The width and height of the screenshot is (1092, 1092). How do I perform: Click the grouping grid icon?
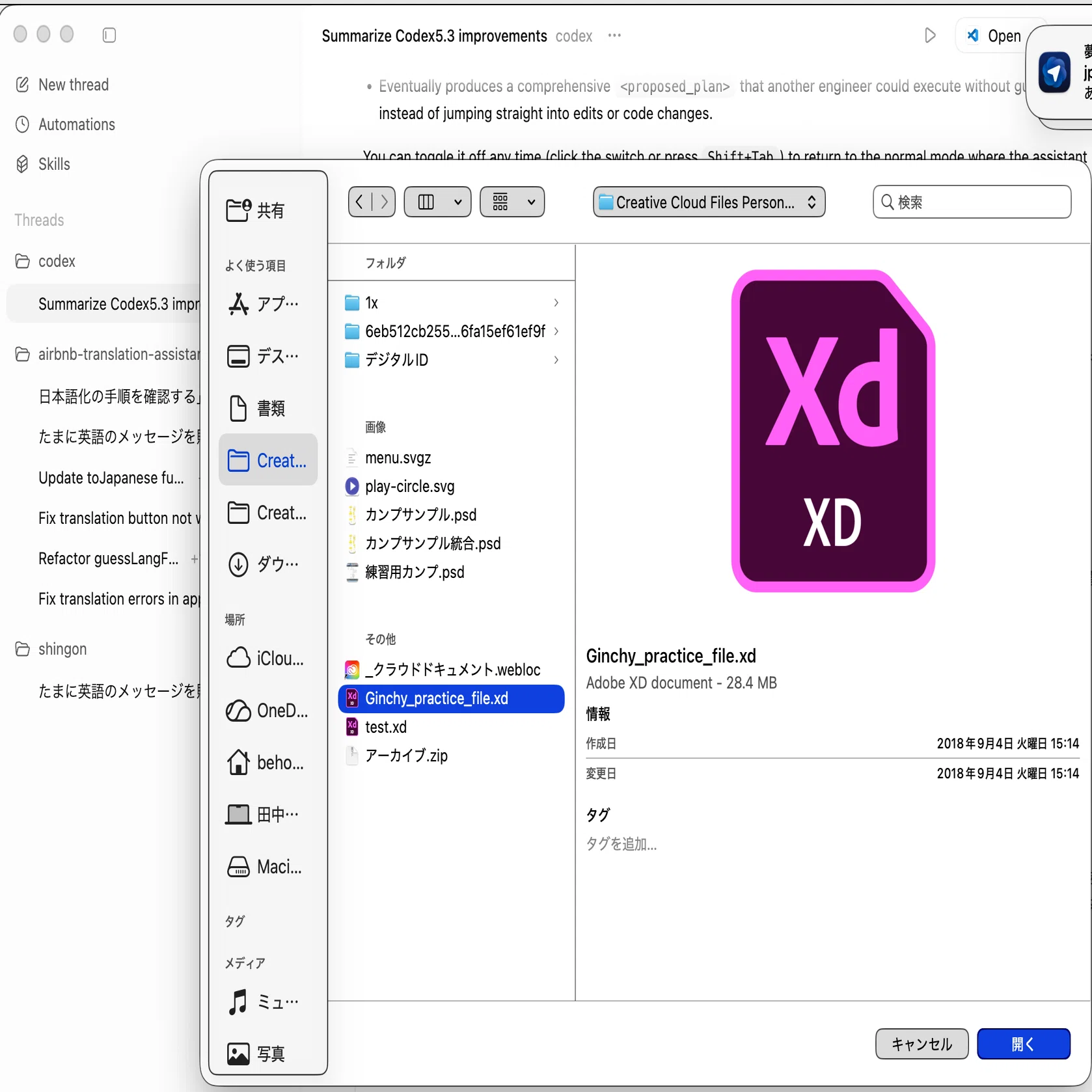(x=500, y=202)
